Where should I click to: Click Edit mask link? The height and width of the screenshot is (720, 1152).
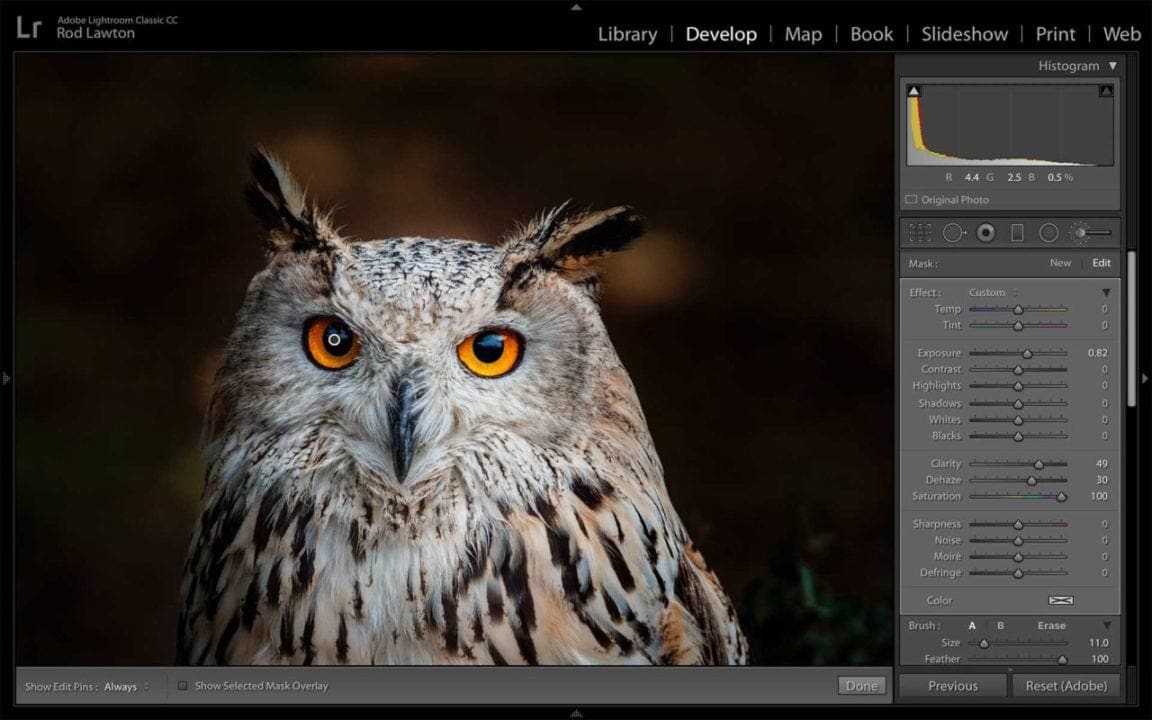click(x=1101, y=263)
